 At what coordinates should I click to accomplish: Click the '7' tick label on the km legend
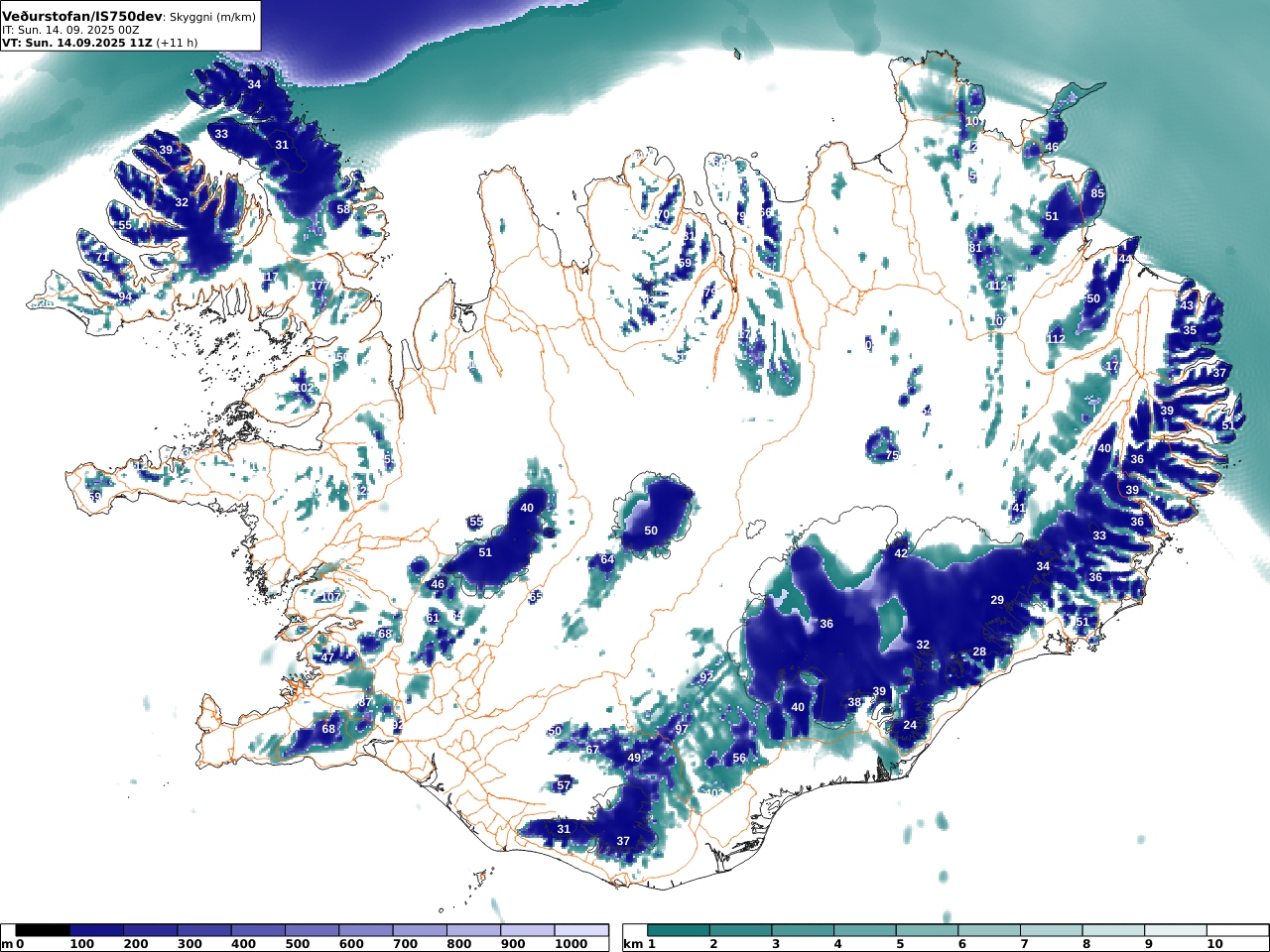1025,944
